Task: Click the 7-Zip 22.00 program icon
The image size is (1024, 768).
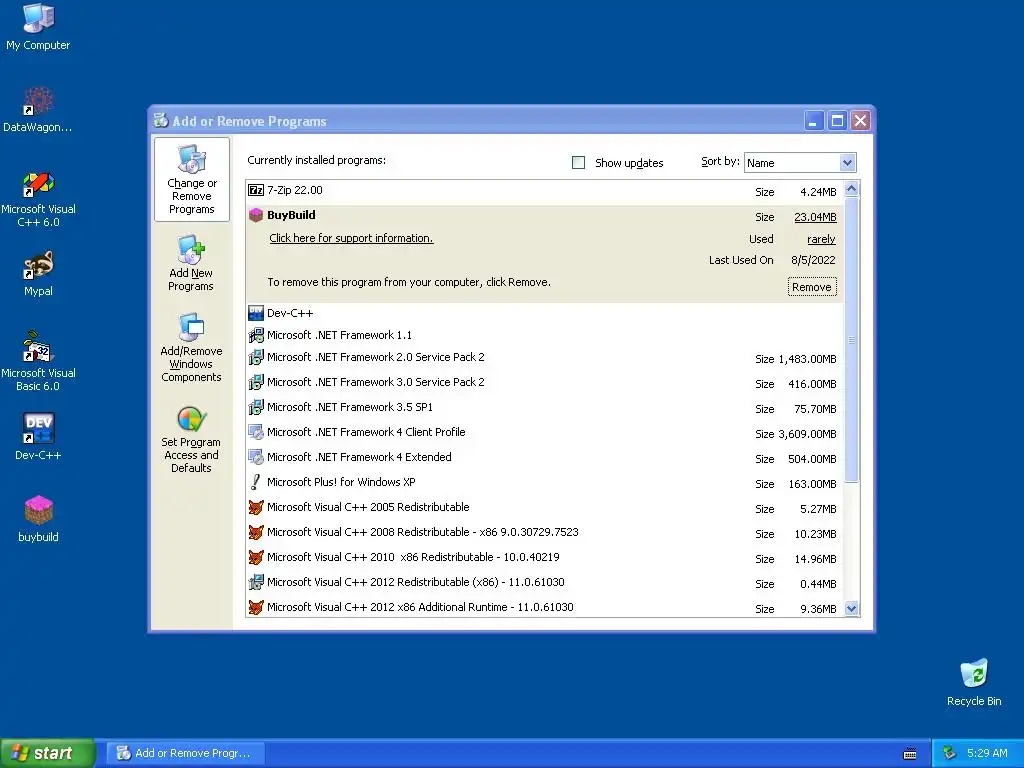Action: [x=256, y=190]
